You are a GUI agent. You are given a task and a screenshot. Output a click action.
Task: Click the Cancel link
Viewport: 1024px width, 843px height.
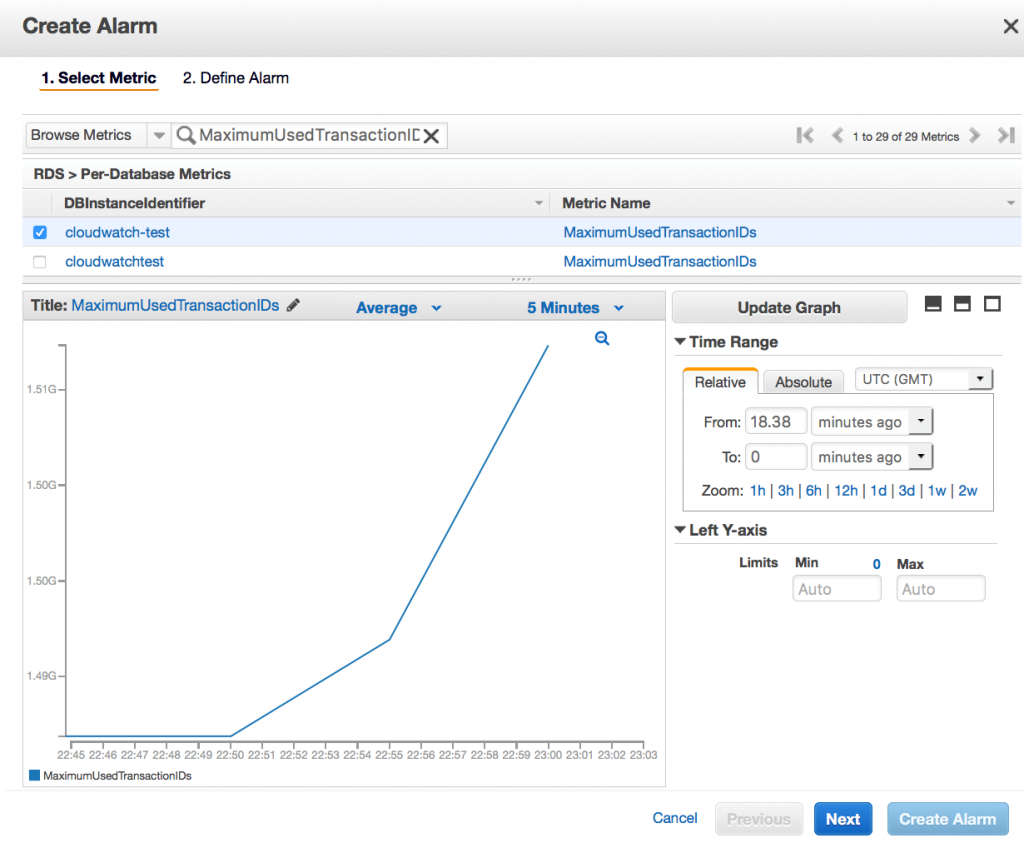point(675,818)
